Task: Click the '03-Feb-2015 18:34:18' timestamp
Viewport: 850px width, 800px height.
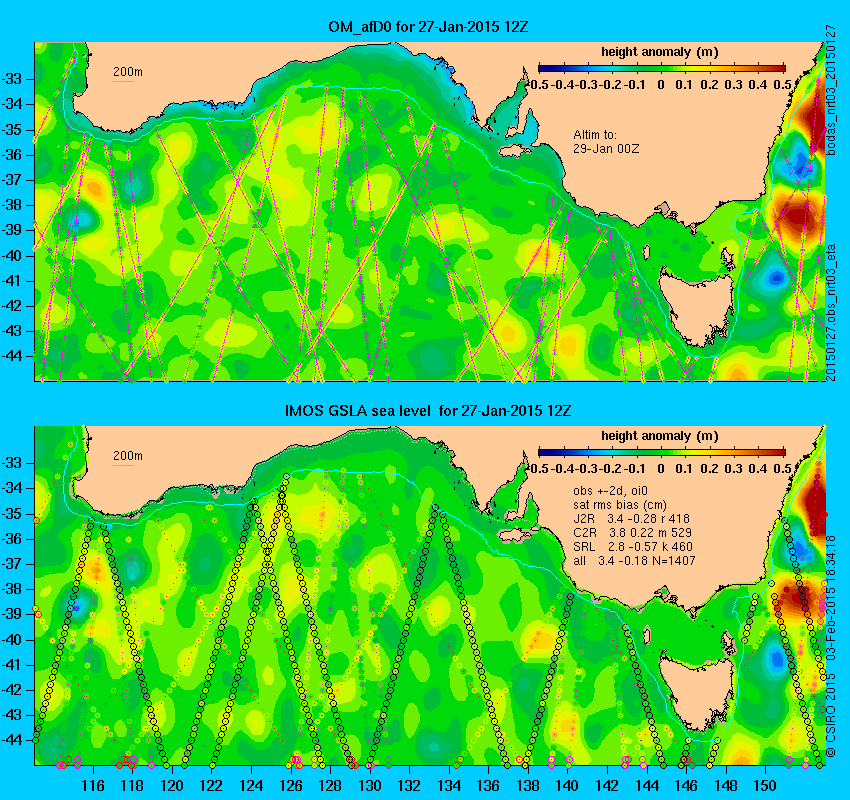Action: click(x=832, y=596)
